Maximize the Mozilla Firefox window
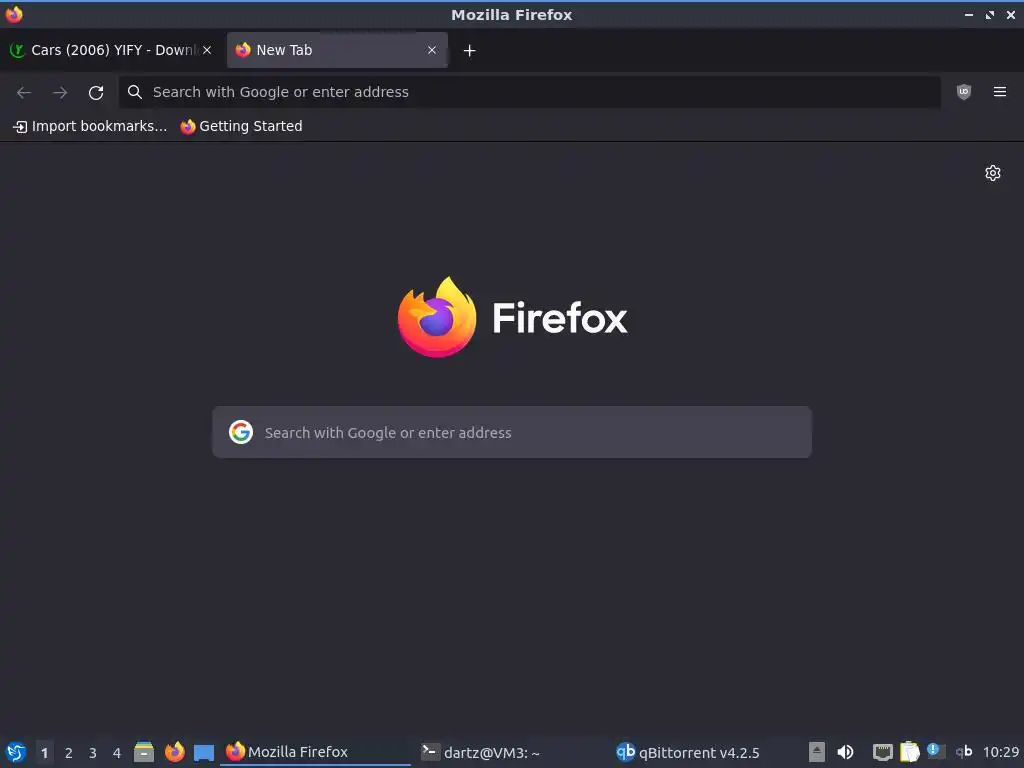 pyautogui.click(x=990, y=14)
